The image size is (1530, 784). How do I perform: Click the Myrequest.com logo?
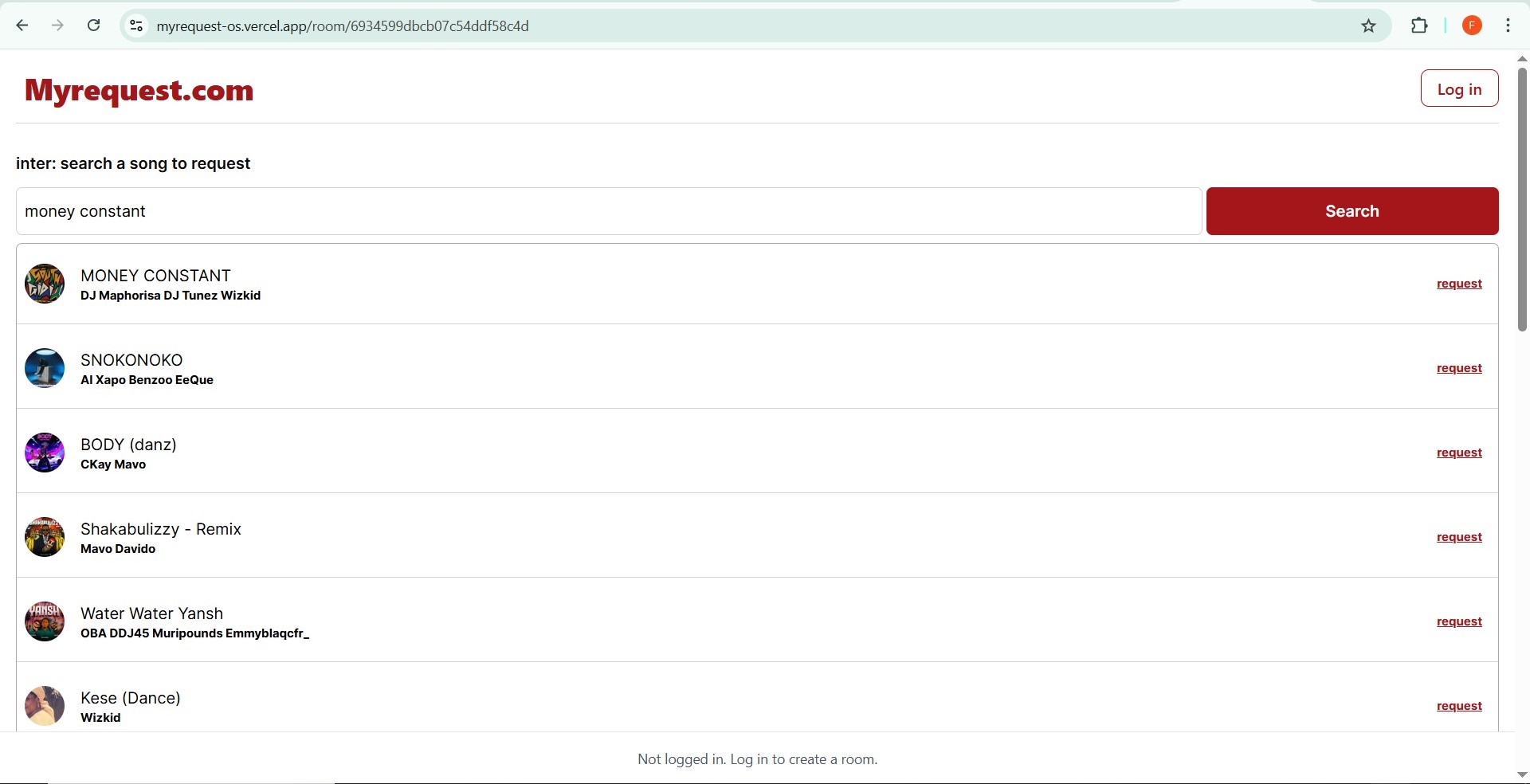139,91
